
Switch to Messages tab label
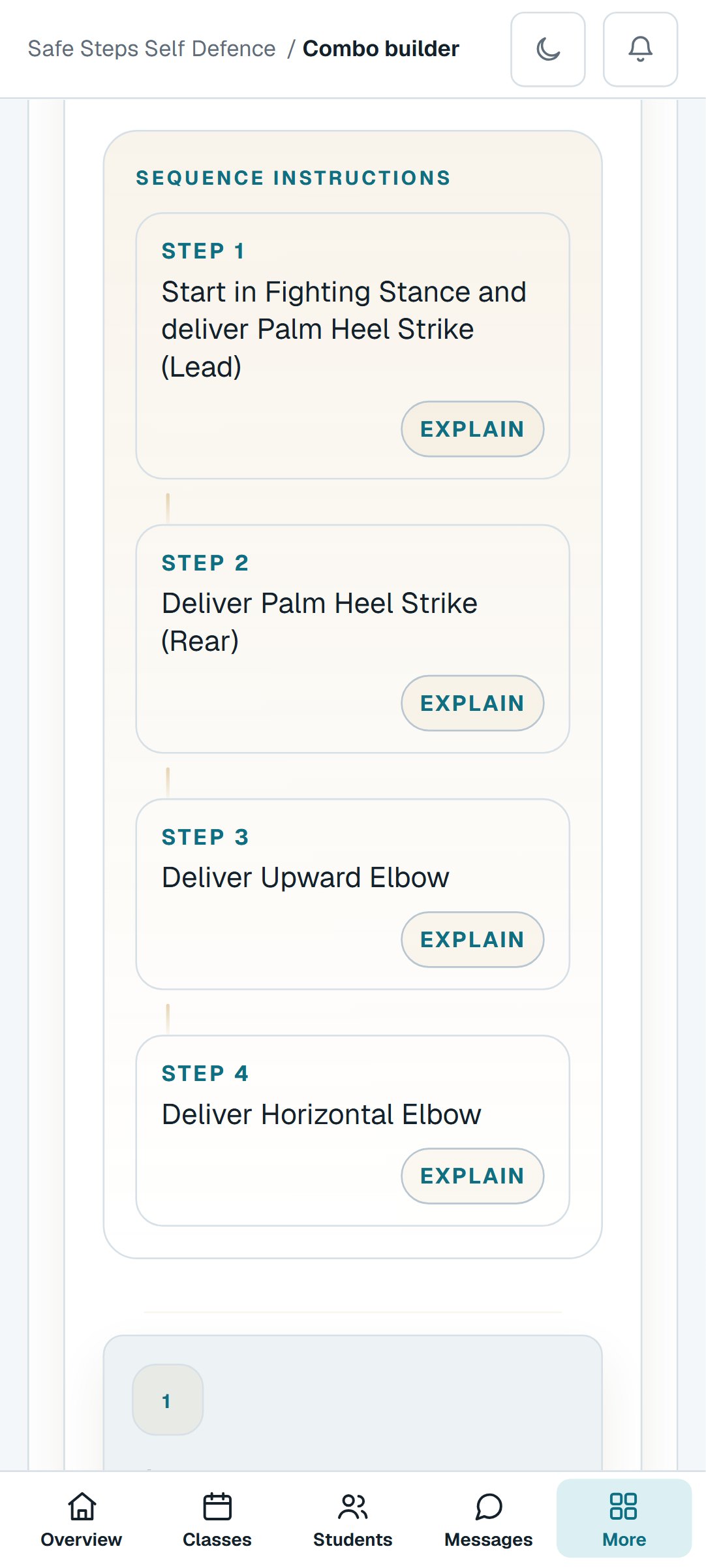point(489,1539)
